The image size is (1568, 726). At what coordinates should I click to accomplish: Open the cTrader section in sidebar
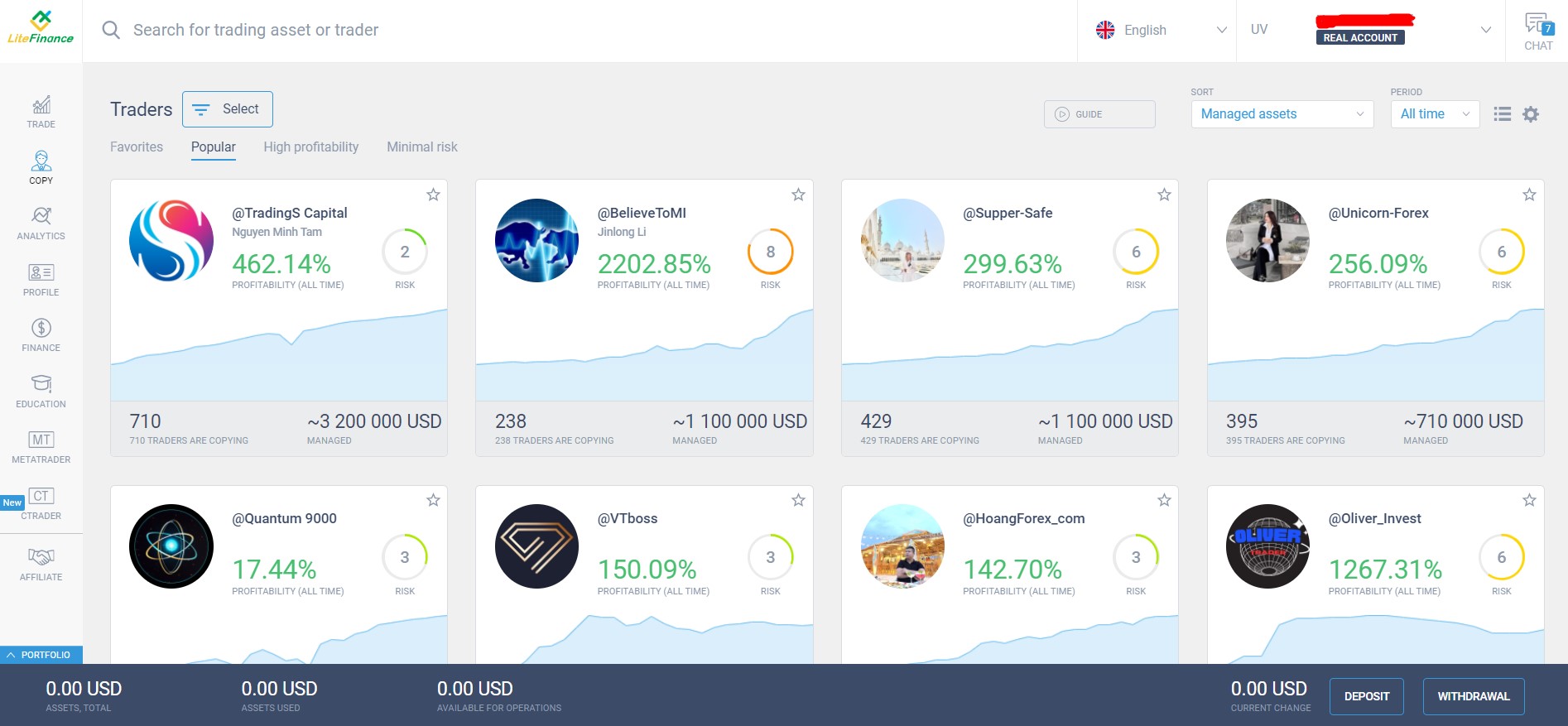coord(41,503)
